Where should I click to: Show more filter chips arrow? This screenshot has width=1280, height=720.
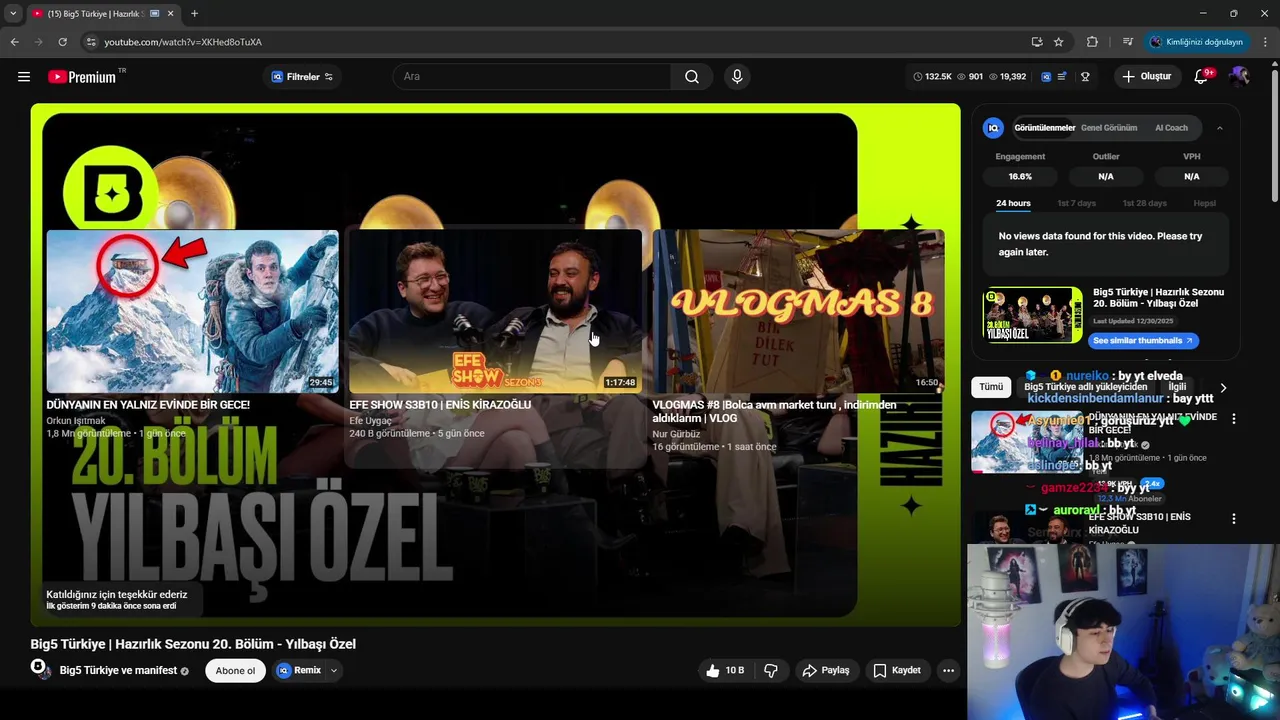pyautogui.click(x=1222, y=388)
